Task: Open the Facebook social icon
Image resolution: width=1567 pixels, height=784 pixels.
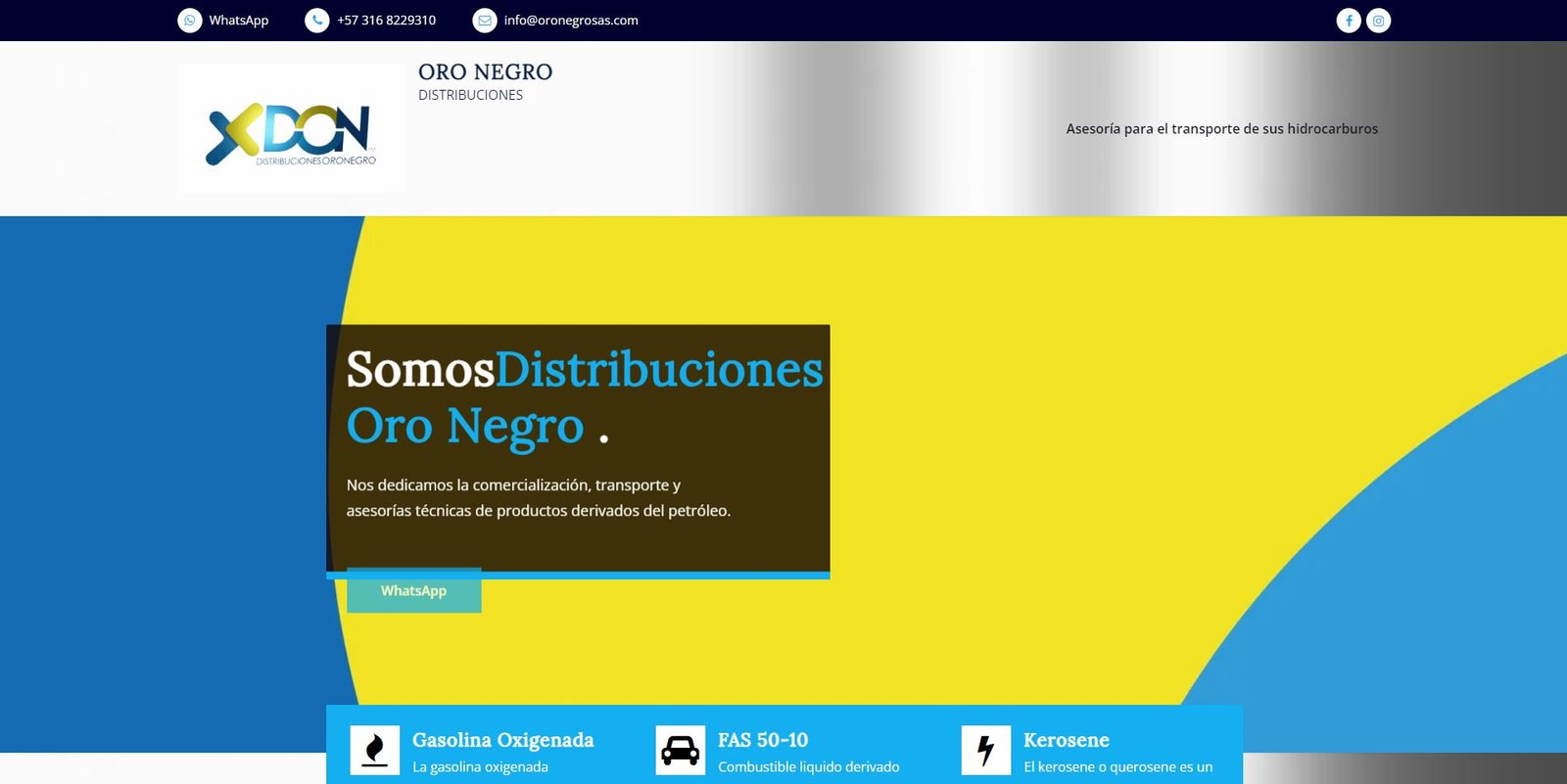Action: point(1349,21)
